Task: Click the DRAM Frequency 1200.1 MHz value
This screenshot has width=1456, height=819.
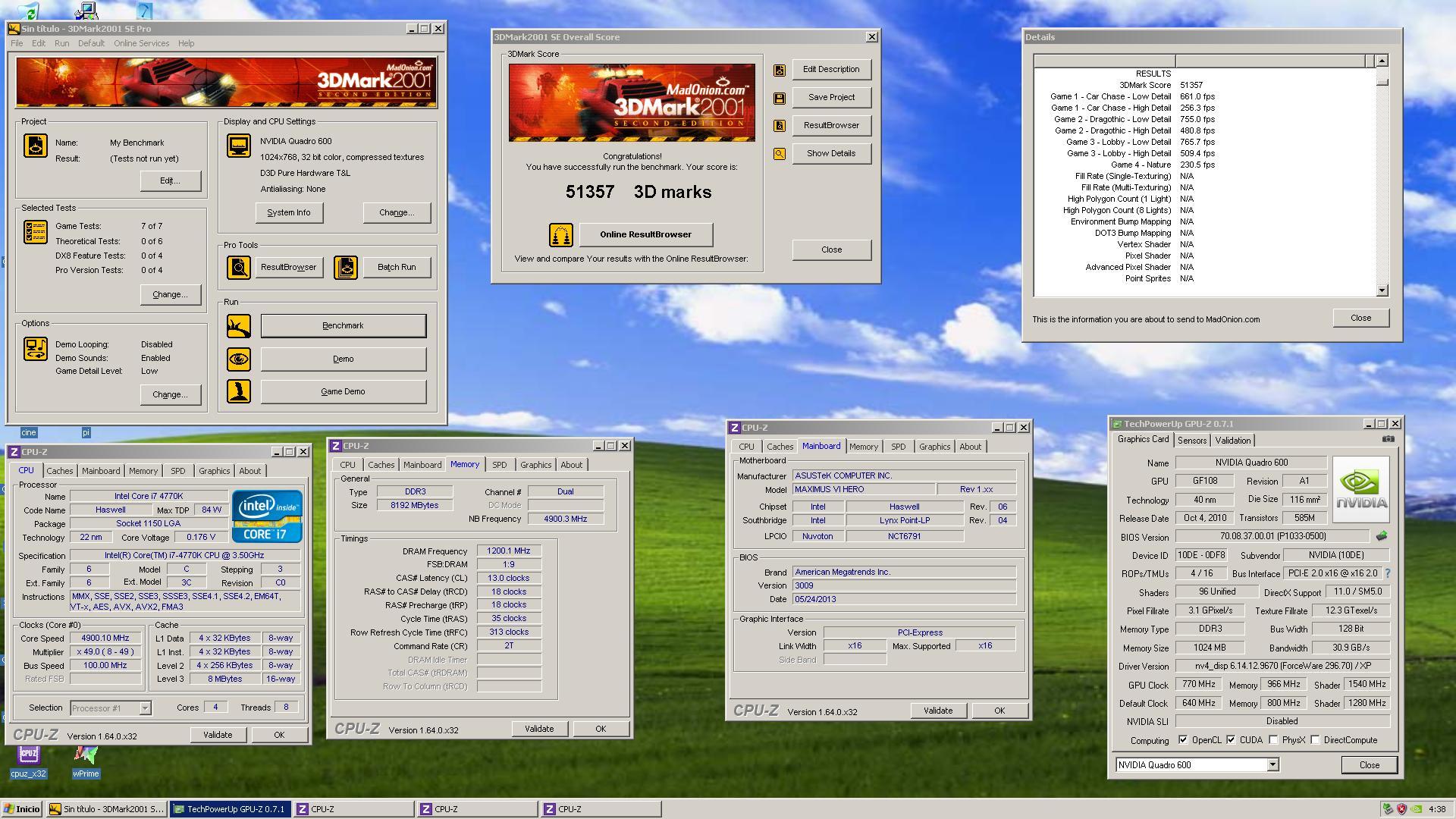Action: (509, 551)
